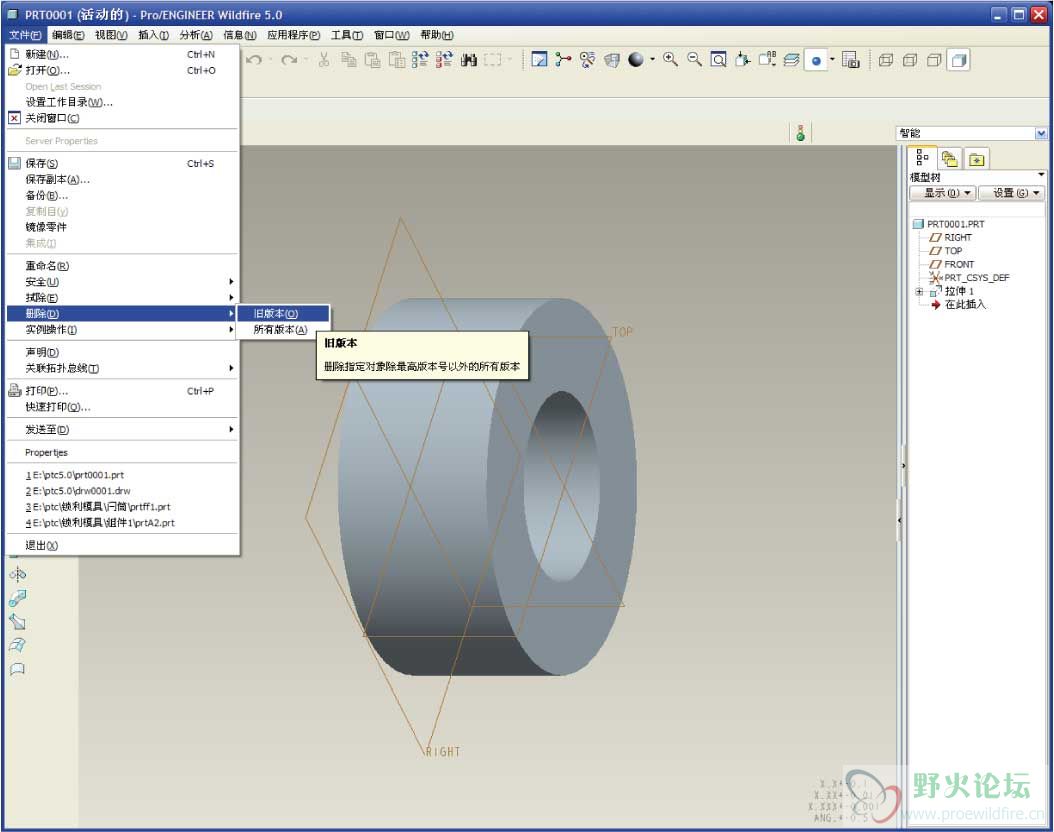Click 设置工作目录 menu entry
The image size is (1054, 832).
click(x=122, y=102)
